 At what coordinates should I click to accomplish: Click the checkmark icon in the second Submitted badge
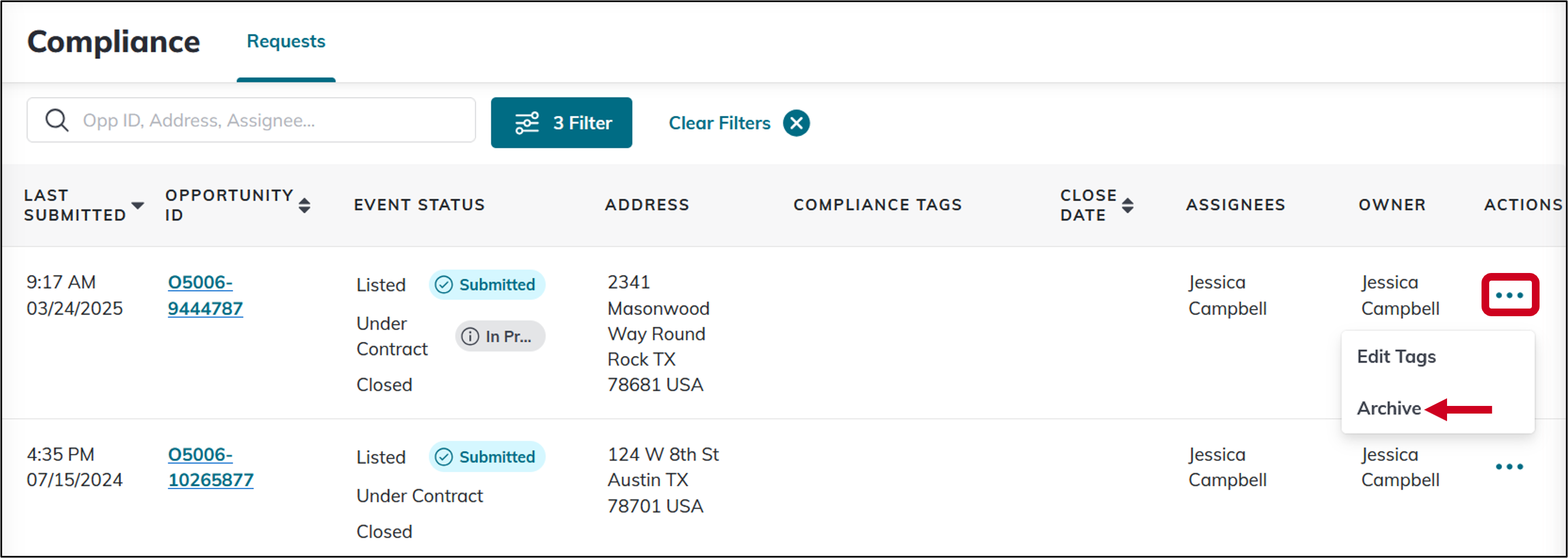click(444, 456)
